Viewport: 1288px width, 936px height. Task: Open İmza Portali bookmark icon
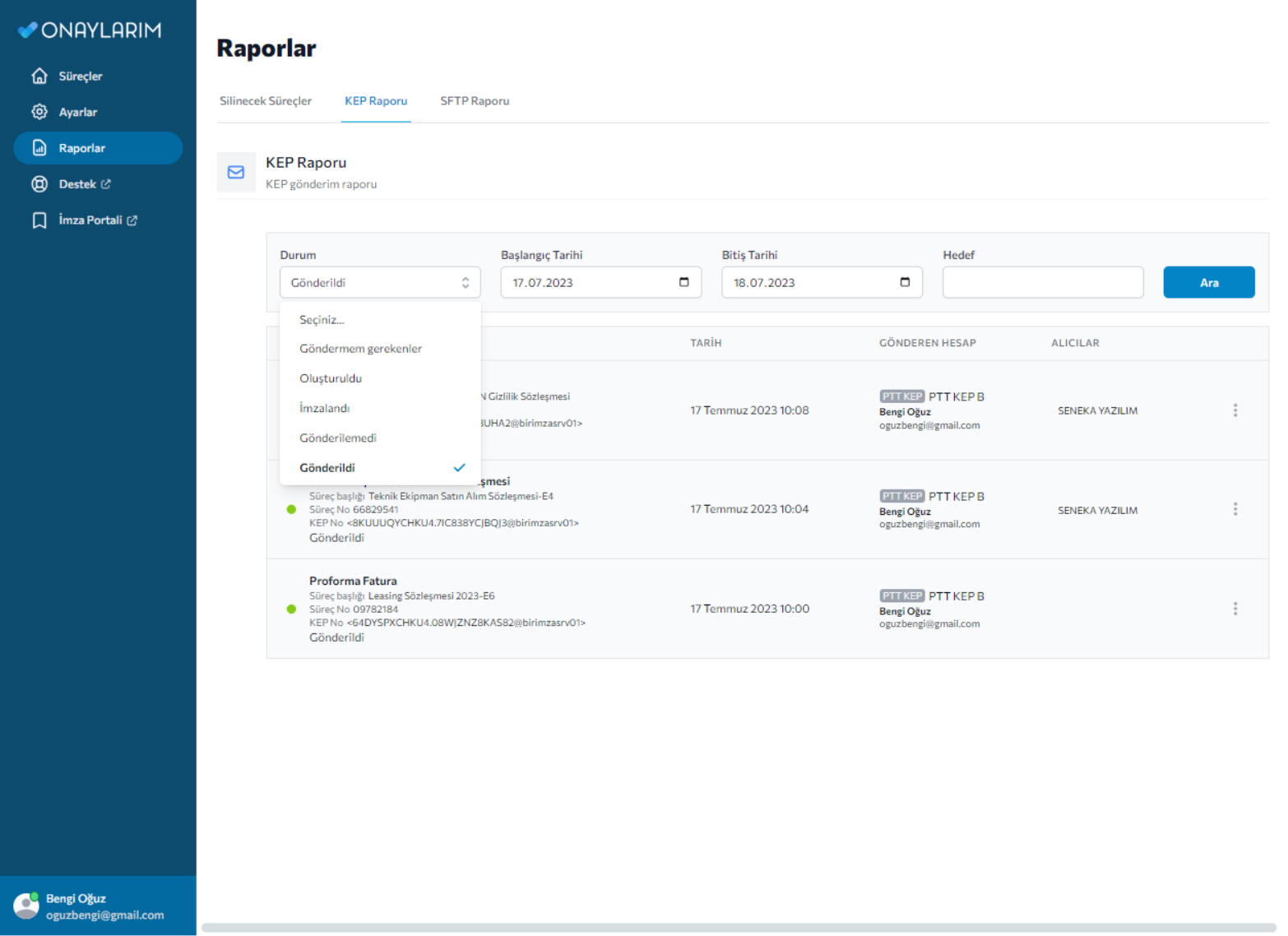pyautogui.click(x=39, y=220)
